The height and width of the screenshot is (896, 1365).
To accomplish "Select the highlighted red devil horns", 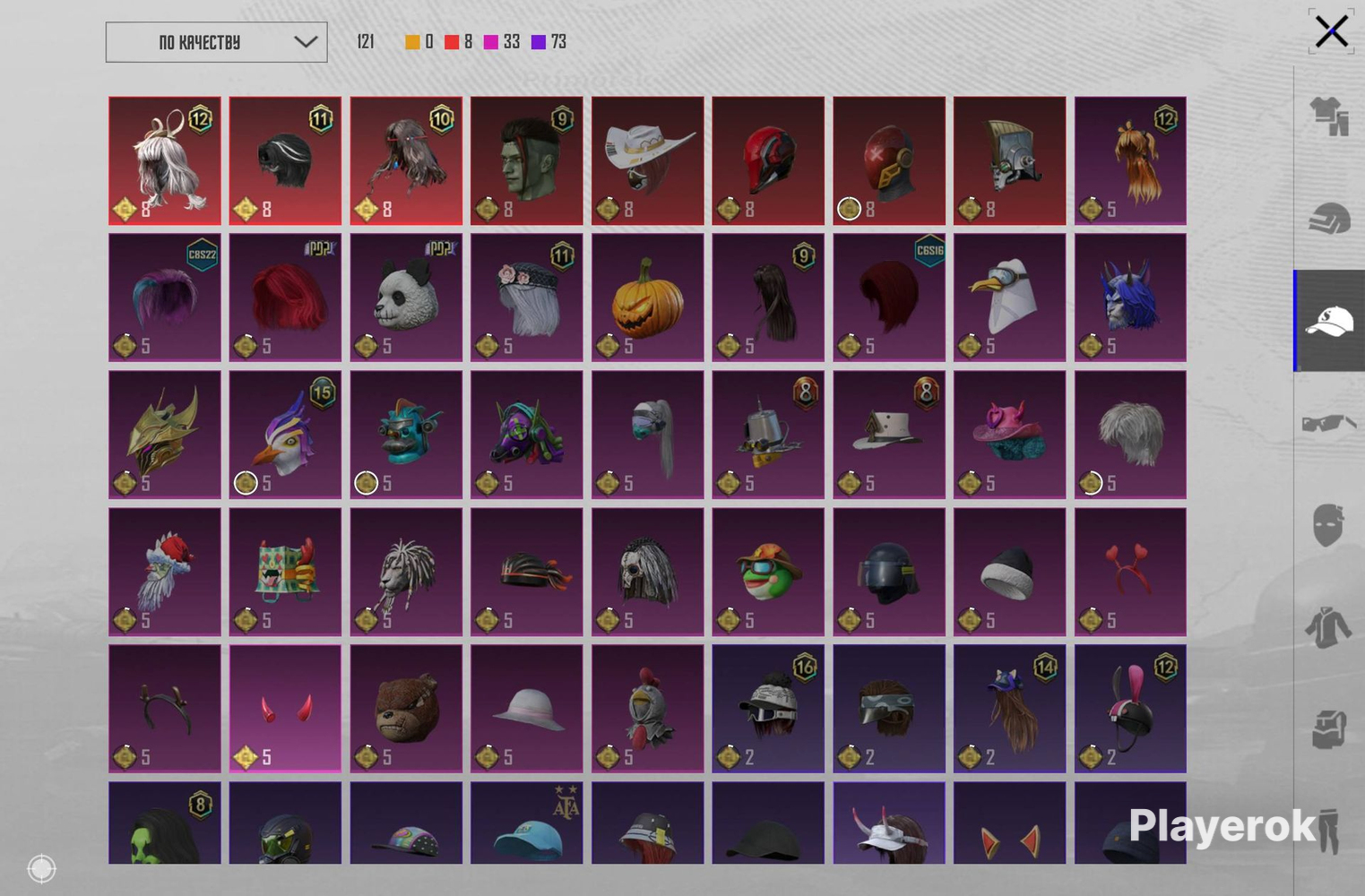I will click(286, 709).
